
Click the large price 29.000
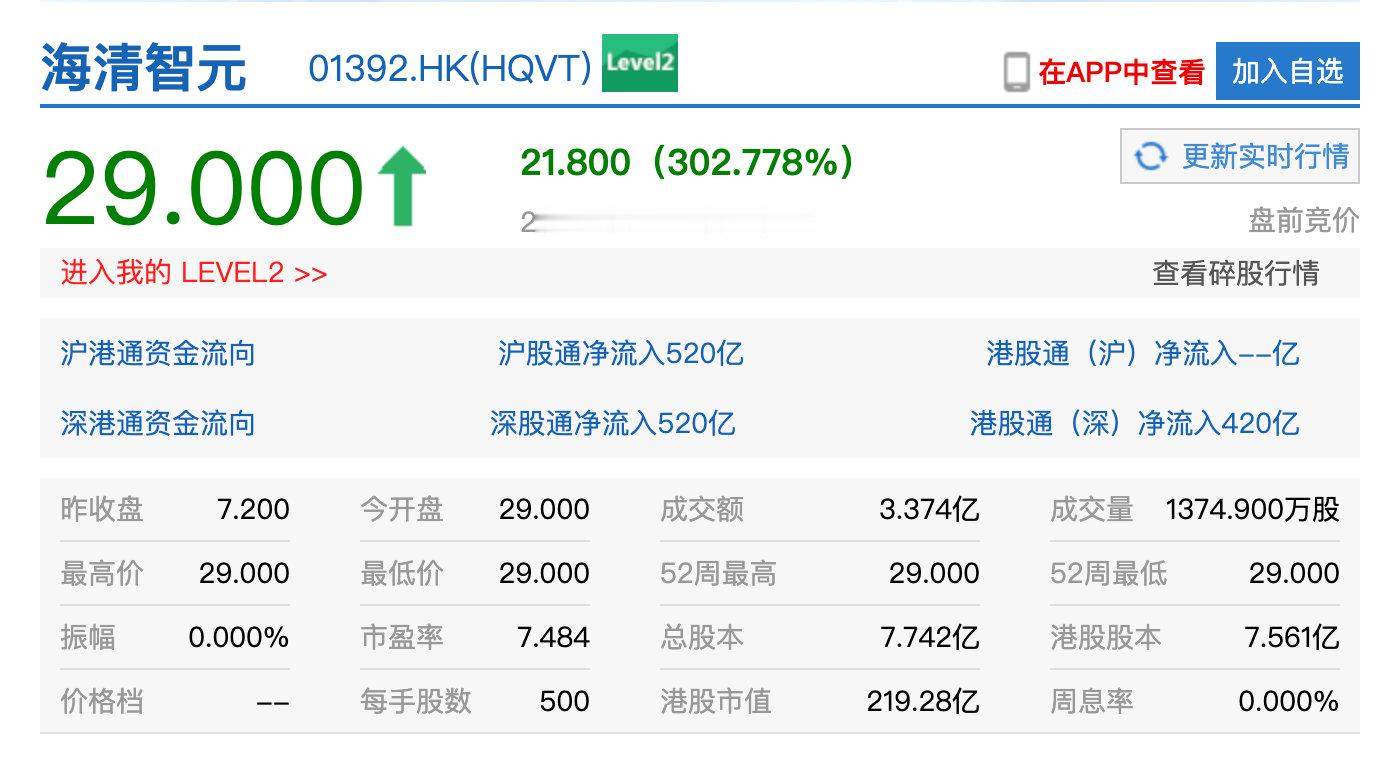[x=203, y=187]
